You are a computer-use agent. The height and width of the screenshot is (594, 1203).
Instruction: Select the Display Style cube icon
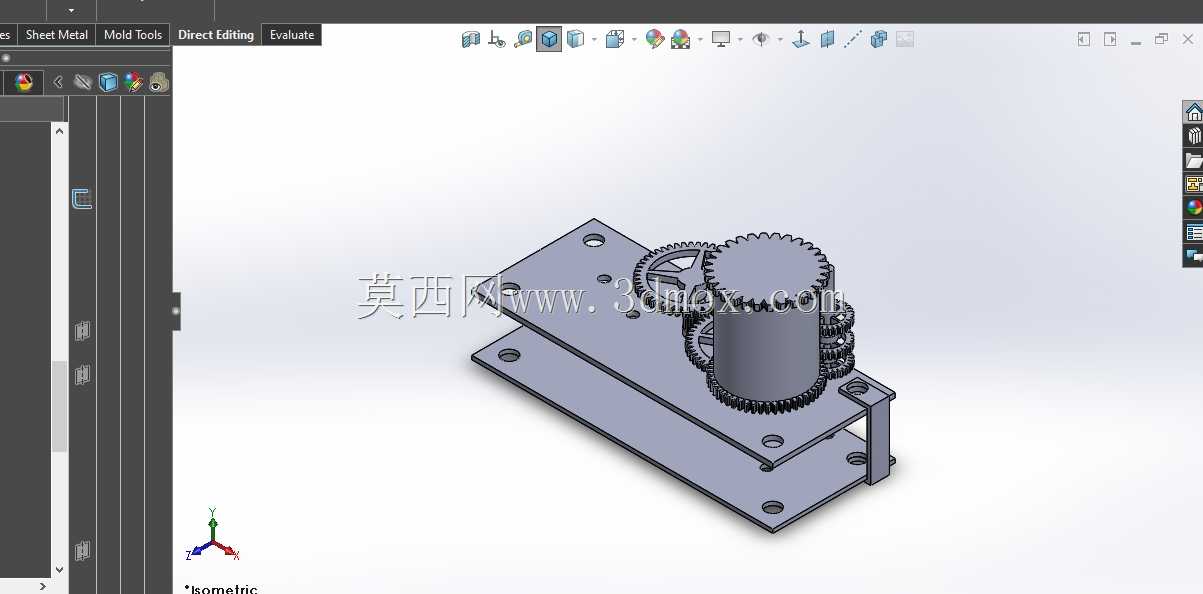(x=614, y=39)
